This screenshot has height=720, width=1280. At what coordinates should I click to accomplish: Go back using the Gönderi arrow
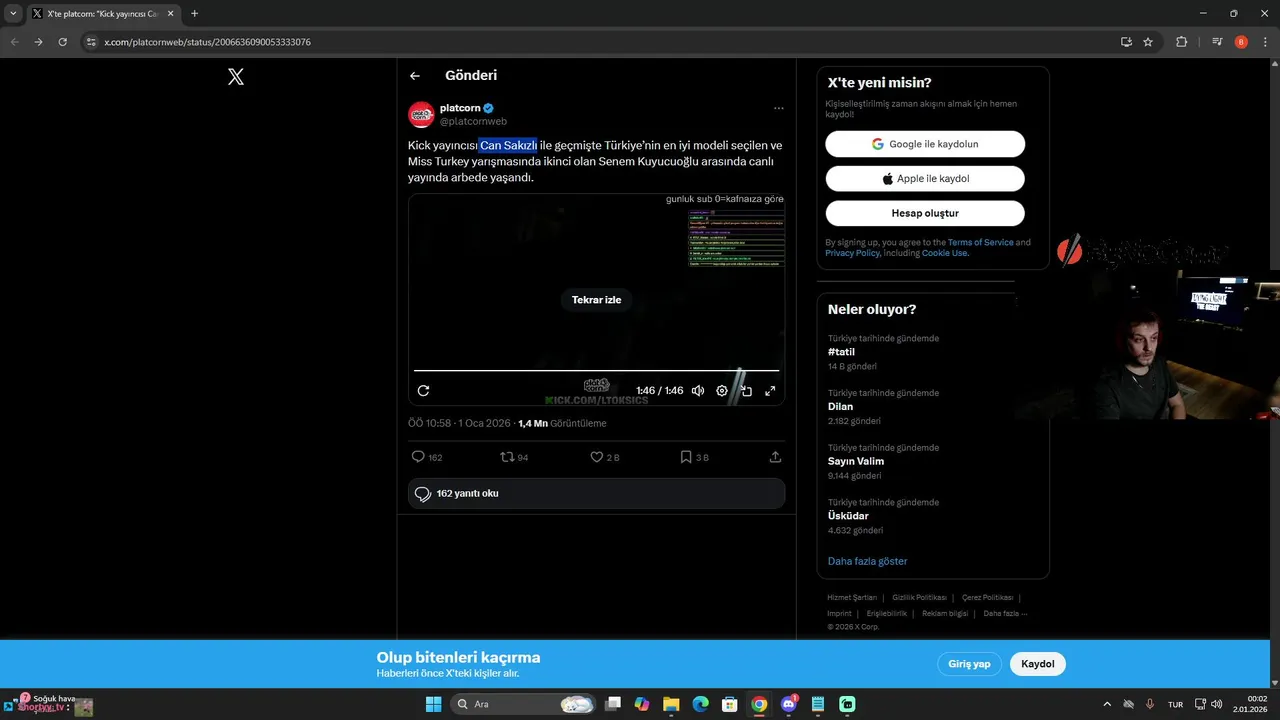tap(415, 76)
